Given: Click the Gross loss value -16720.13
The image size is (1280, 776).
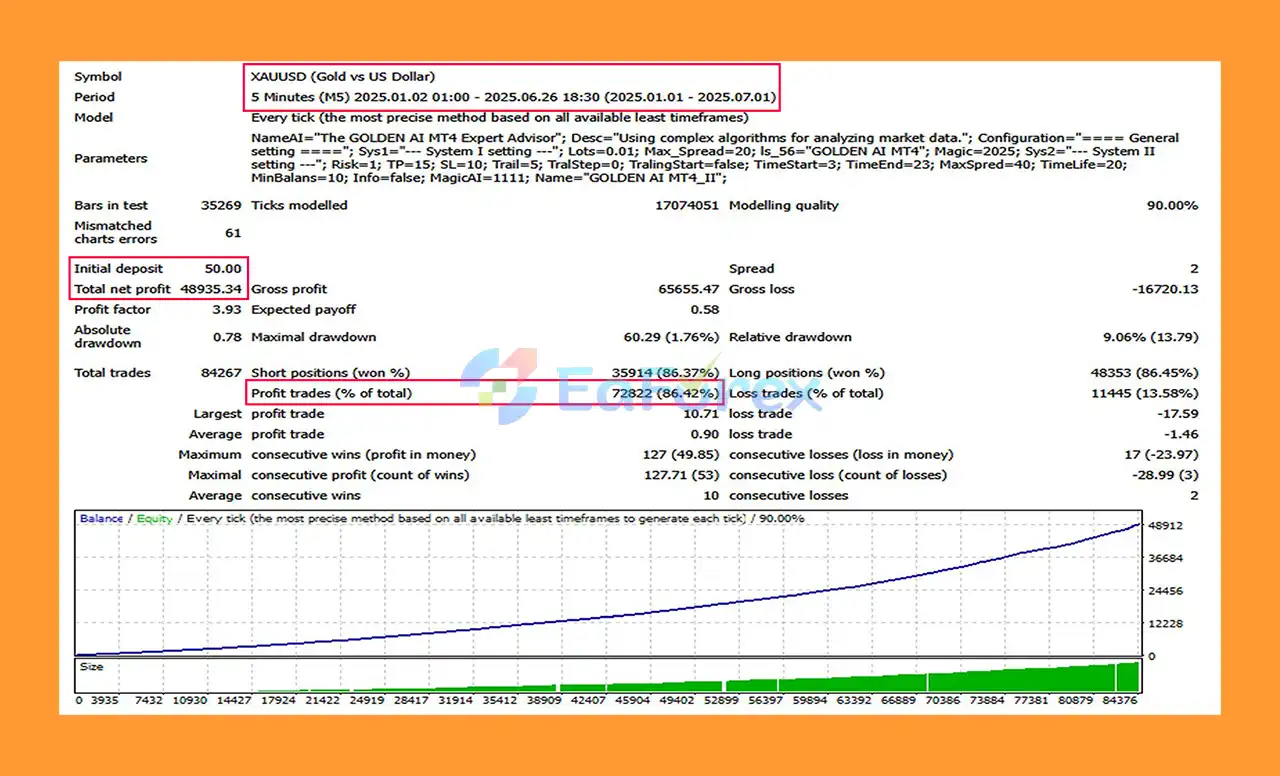Looking at the screenshot, I should (x=1163, y=289).
